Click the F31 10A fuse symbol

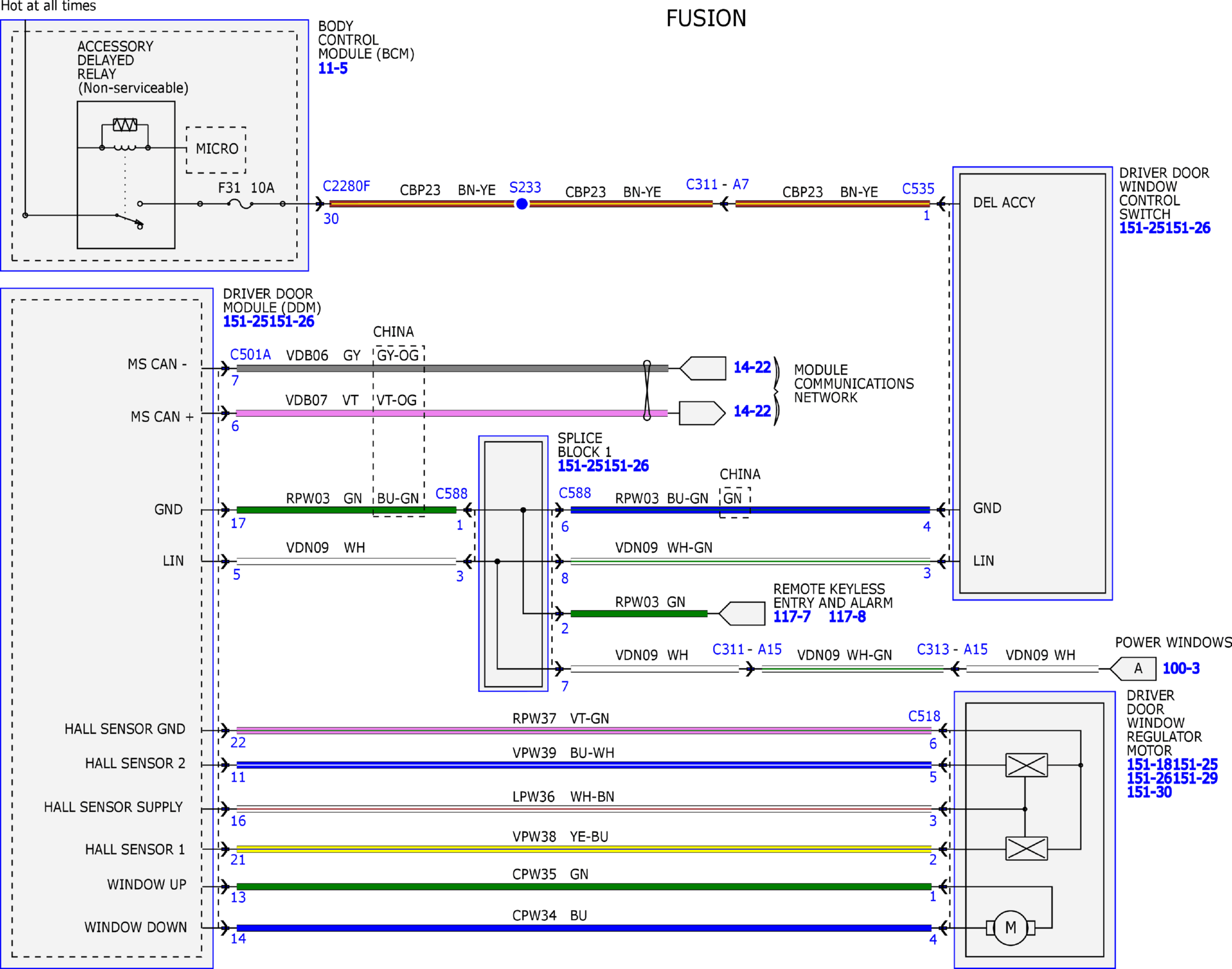(241, 204)
